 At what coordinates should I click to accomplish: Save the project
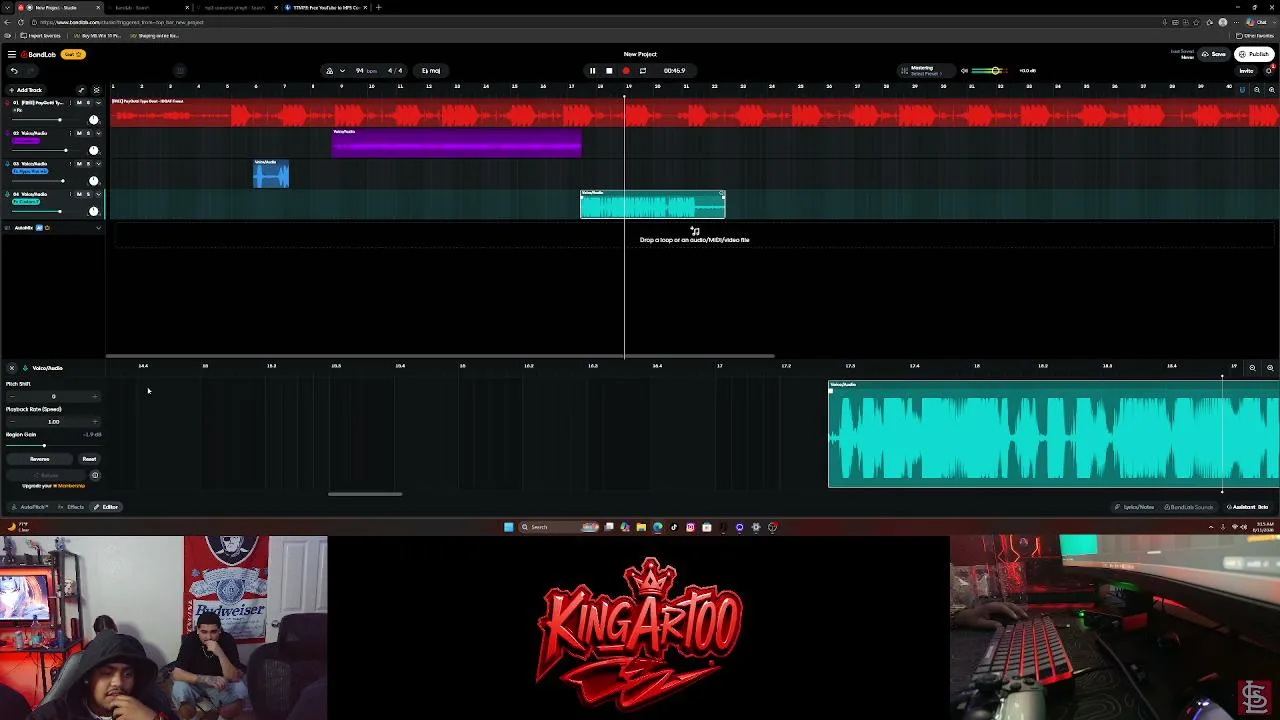click(x=1215, y=54)
